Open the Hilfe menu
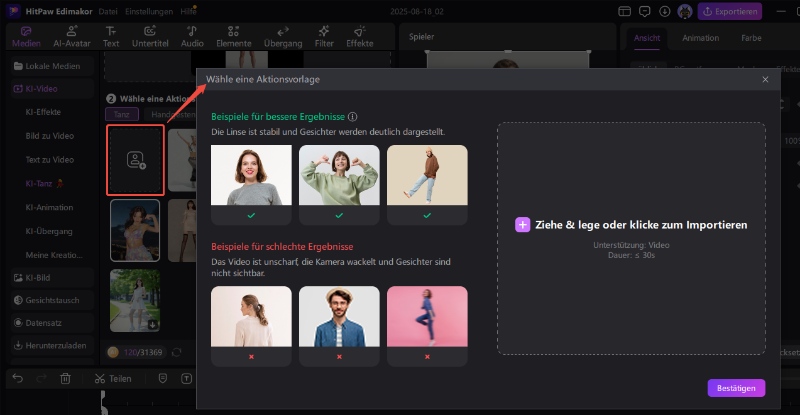Image resolution: width=800 pixels, height=415 pixels. pyautogui.click(x=188, y=11)
